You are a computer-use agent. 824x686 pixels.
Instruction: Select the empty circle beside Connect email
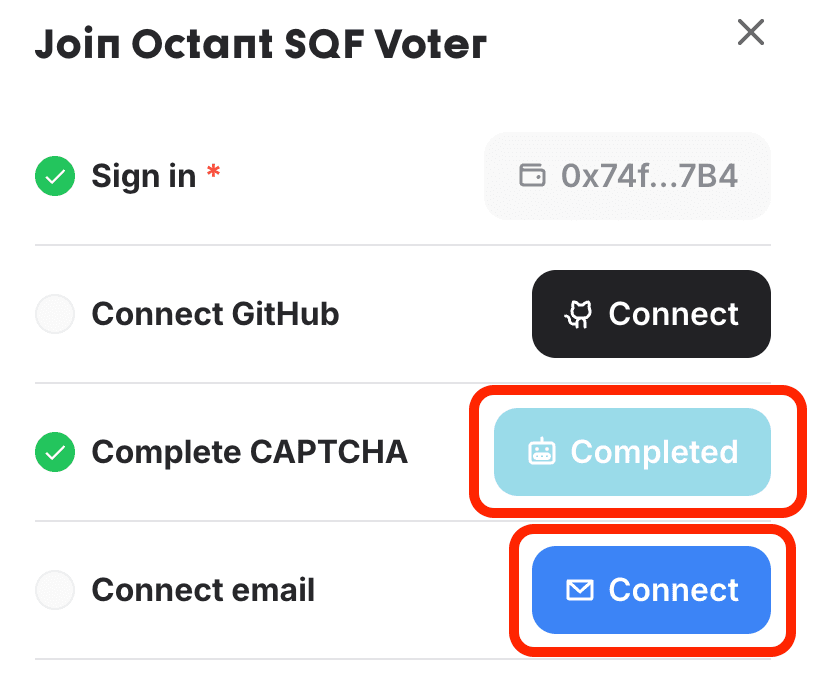(x=55, y=590)
